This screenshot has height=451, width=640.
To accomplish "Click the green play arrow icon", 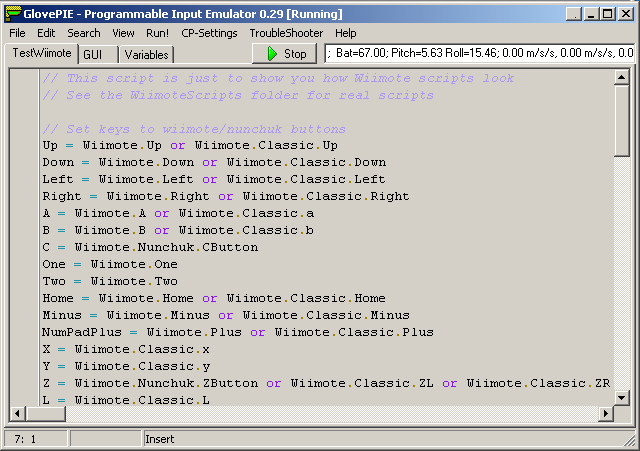I will [272, 53].
